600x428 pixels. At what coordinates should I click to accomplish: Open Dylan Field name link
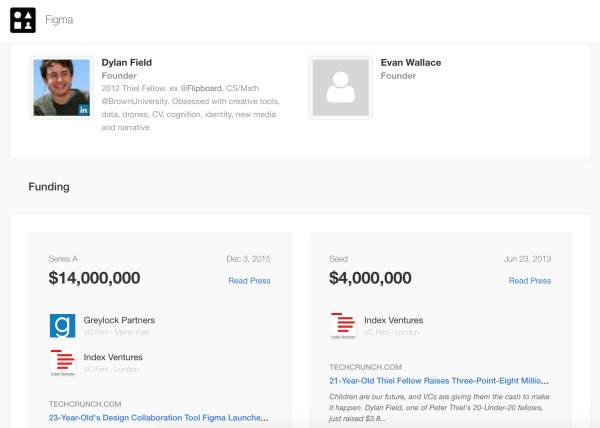click(x=126, y=62)
